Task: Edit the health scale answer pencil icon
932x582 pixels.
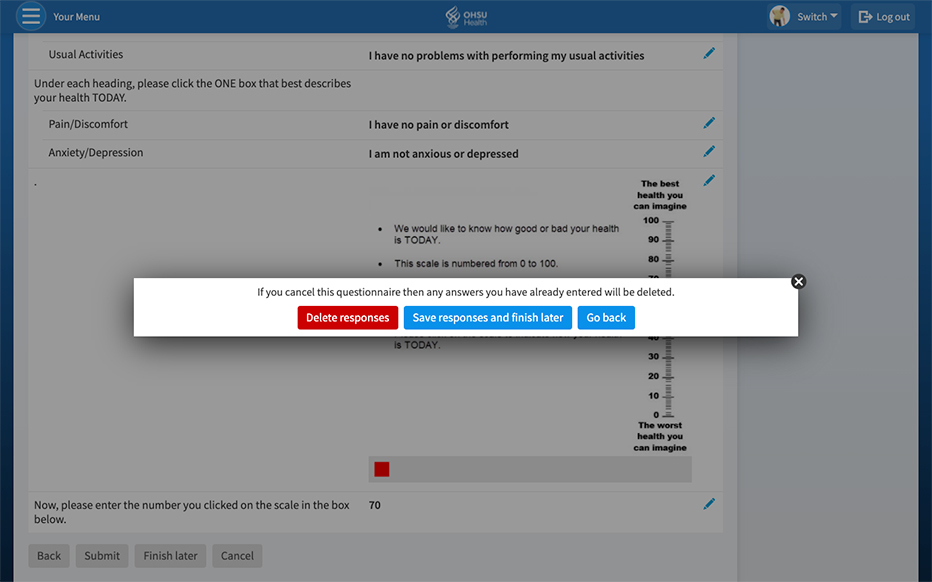Action: click(x=709, y=181)
